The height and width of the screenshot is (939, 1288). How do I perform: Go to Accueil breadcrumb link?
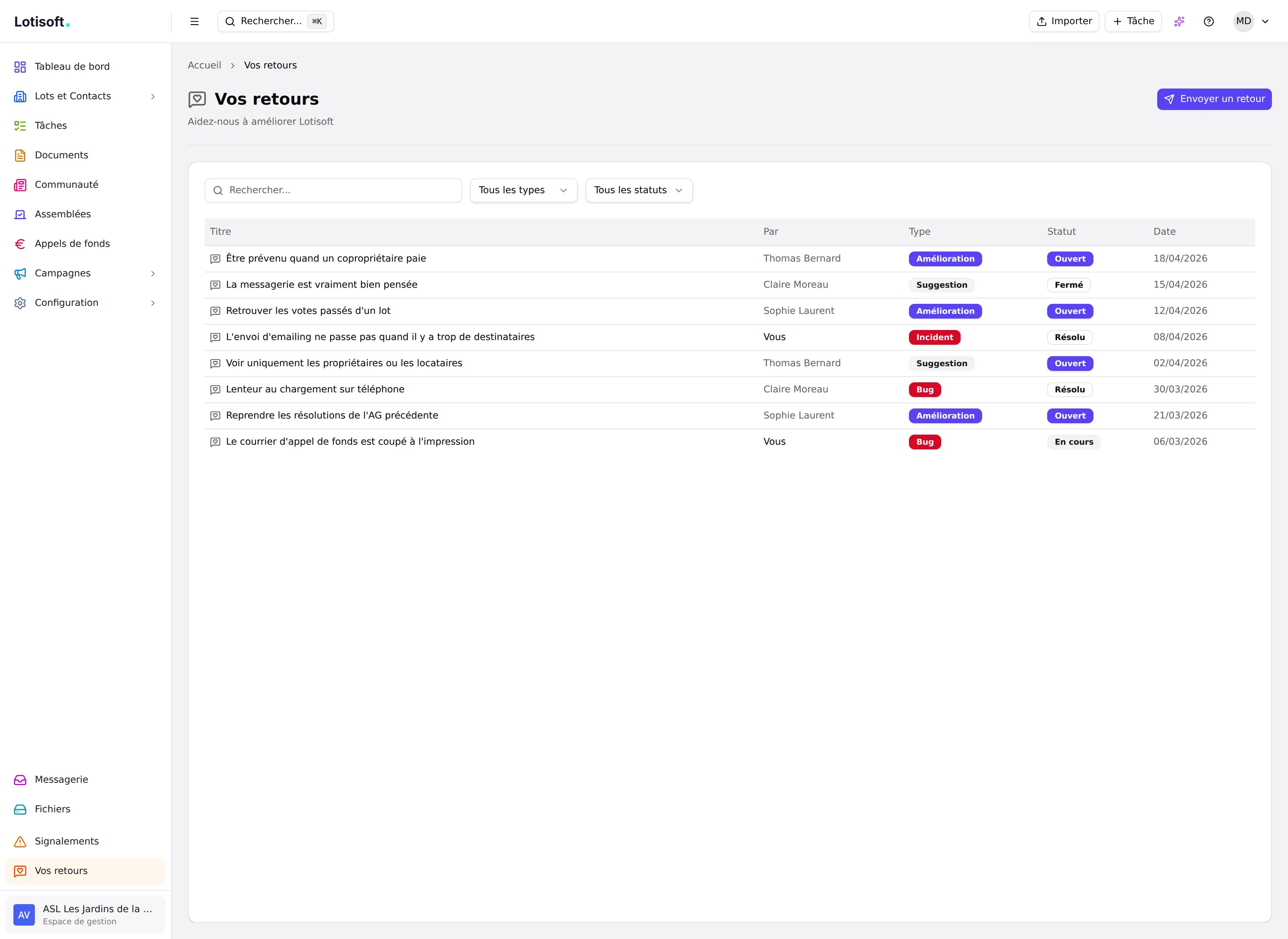[x=205, y=65]
